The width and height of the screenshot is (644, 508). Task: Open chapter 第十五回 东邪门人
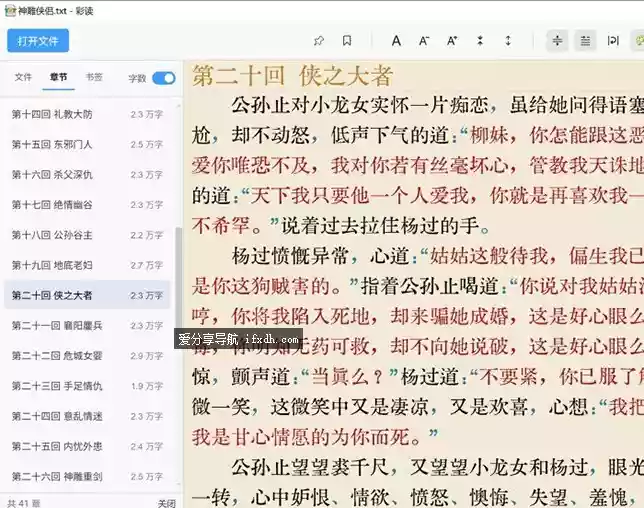(x=87, y=145)
